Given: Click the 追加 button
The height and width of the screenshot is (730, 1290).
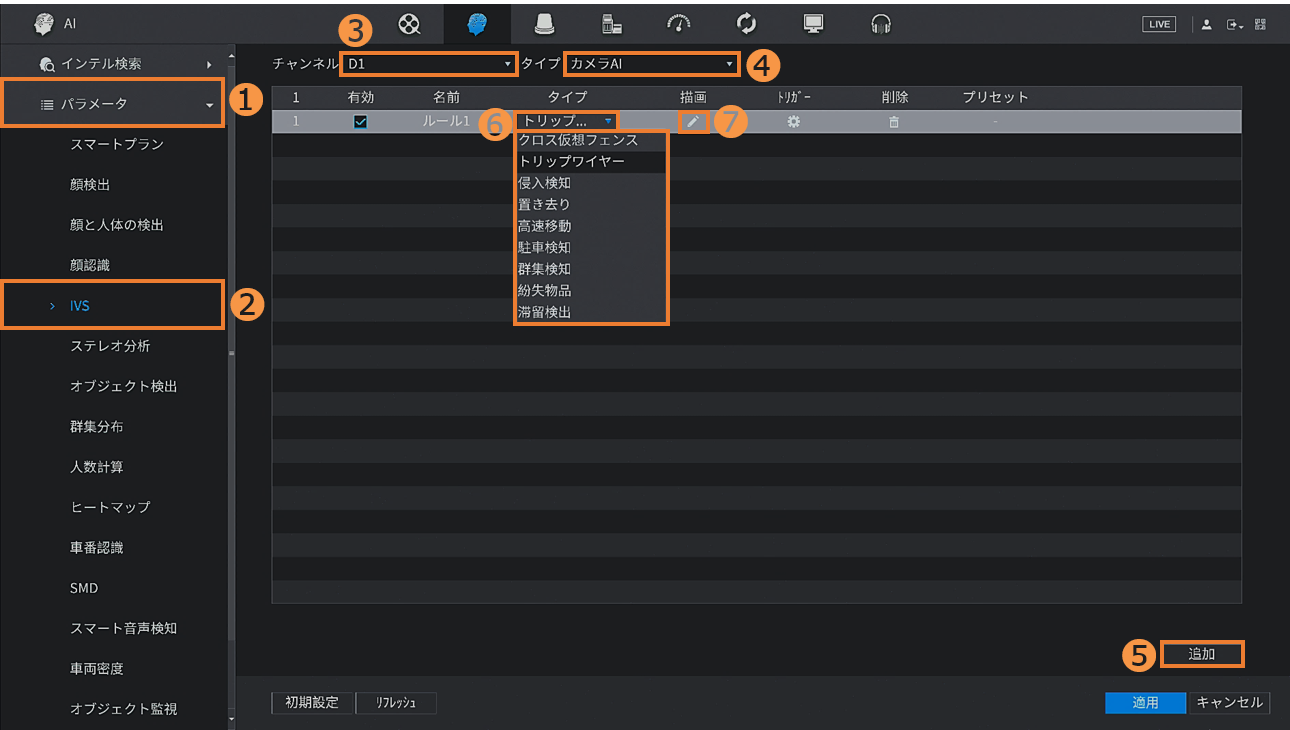Looking at the screenshot, I should (x=1202, y=654).
